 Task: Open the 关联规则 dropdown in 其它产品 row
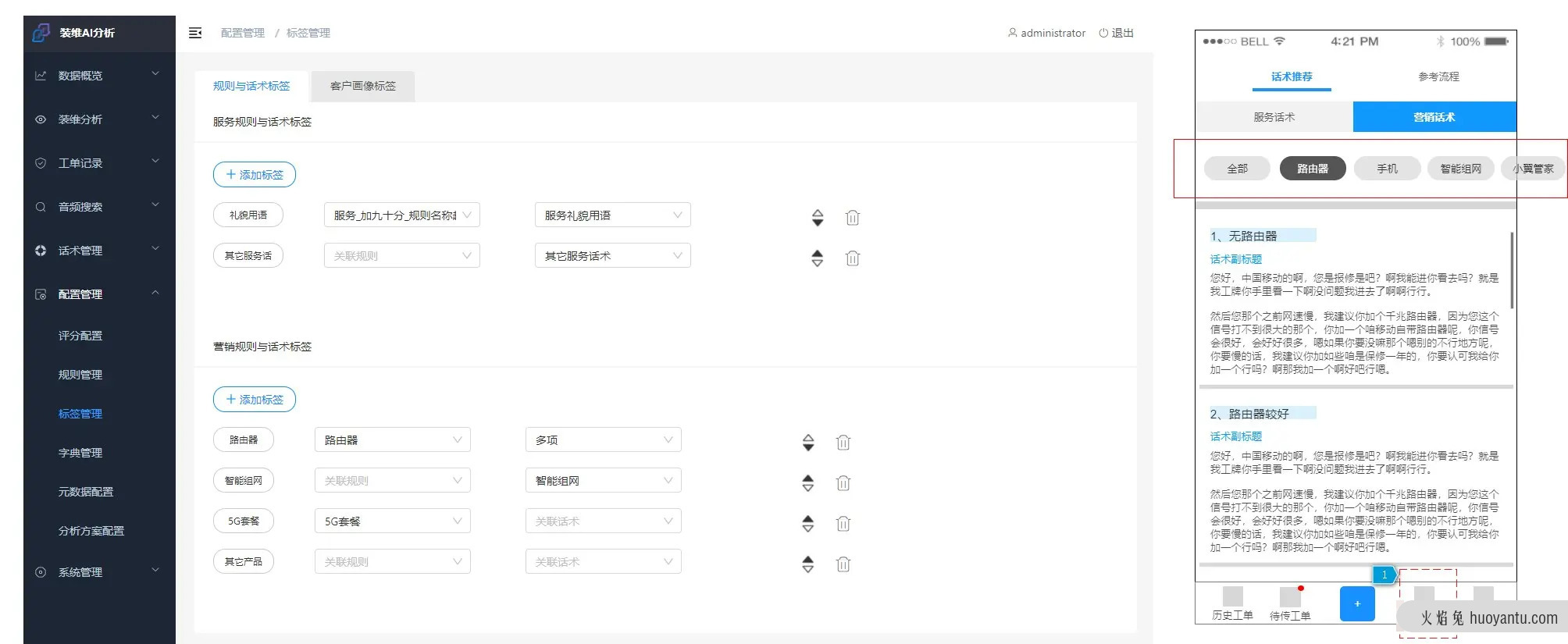pyautogui.click(x=393, y=561)
